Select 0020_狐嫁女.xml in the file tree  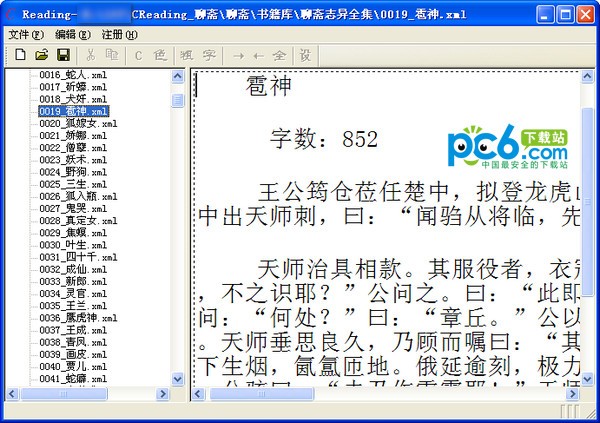point(78,124)
